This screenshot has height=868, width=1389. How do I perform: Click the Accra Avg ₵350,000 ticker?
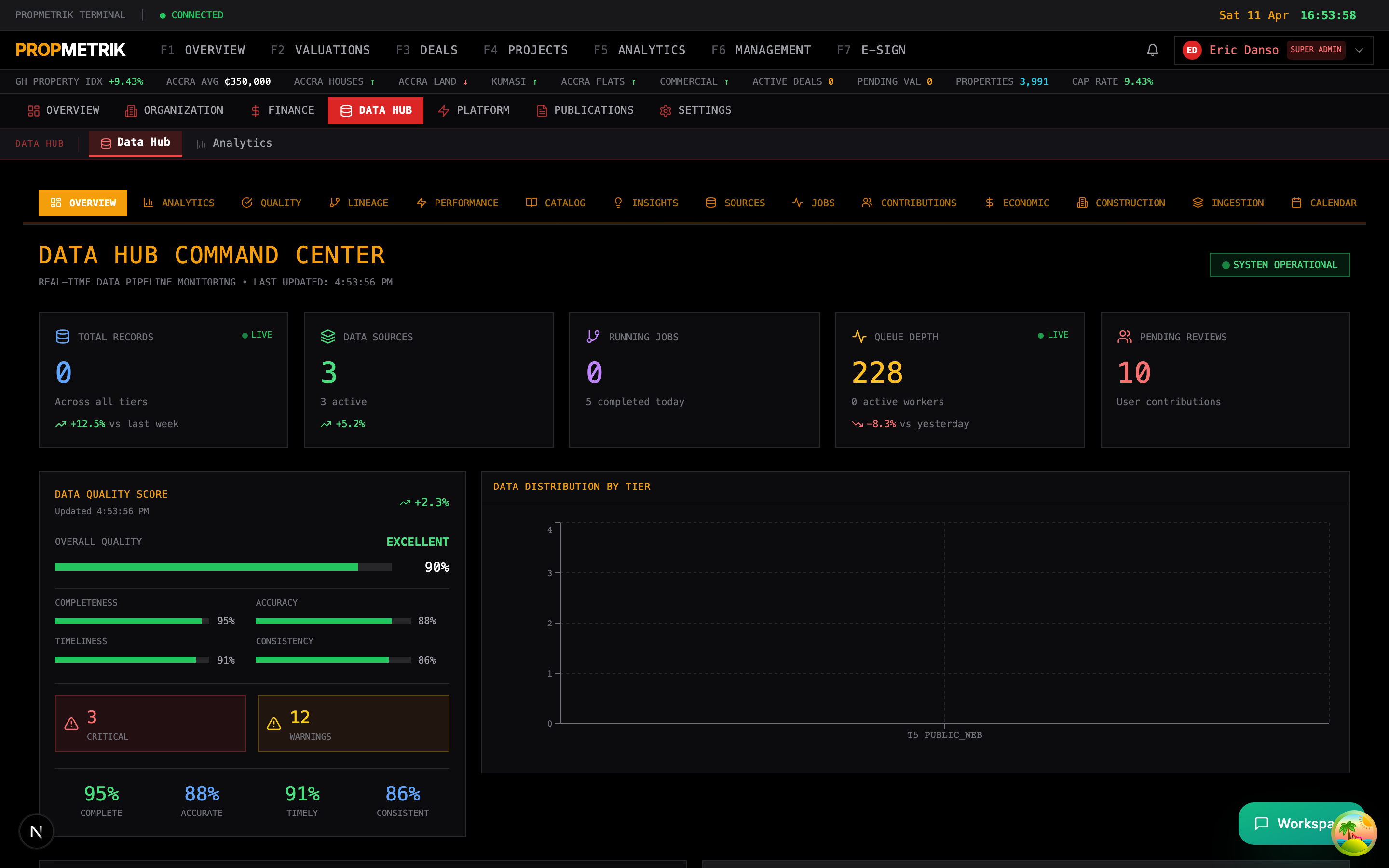click(x=218, y=81)
